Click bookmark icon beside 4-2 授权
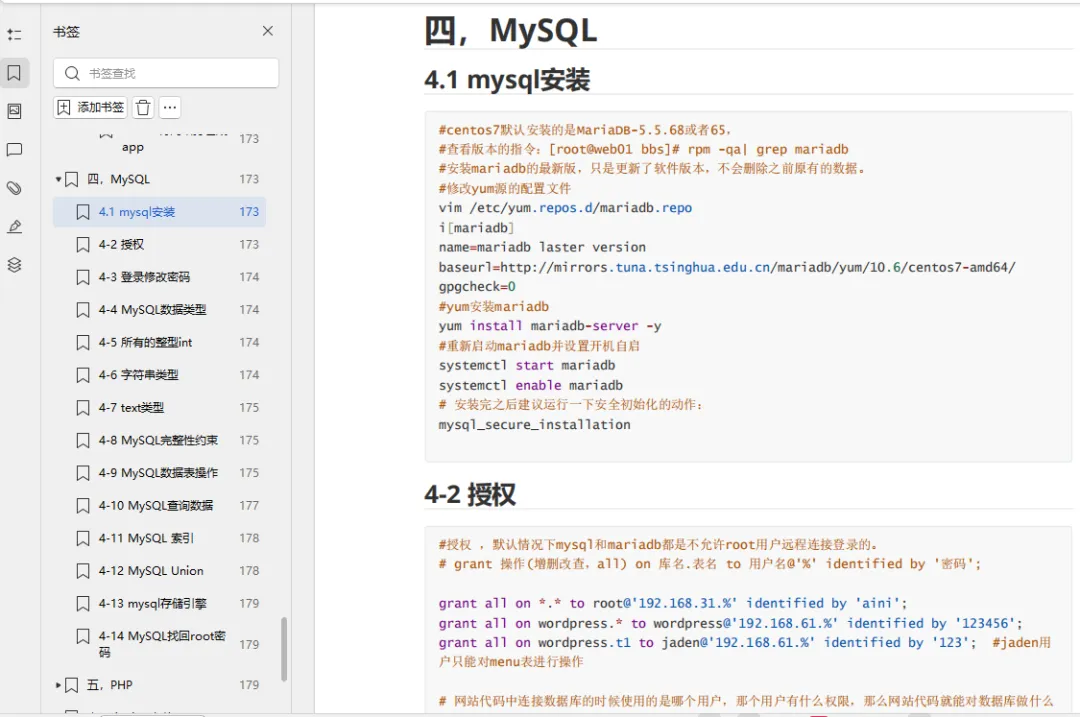 (x=83, y=245)
